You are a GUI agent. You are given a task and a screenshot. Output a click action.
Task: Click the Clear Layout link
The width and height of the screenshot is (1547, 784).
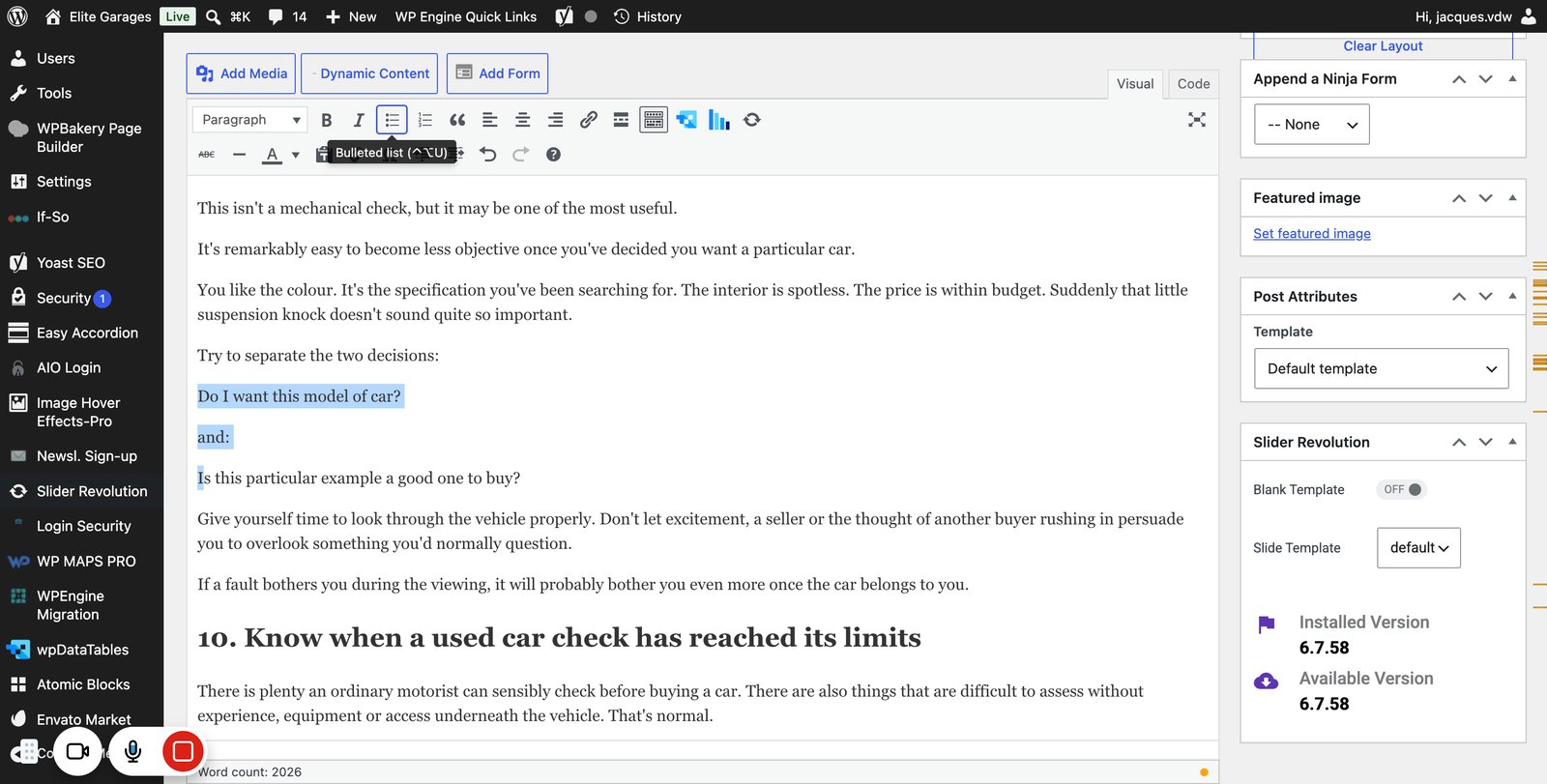pyautogui.click(x=1383, y=46)
